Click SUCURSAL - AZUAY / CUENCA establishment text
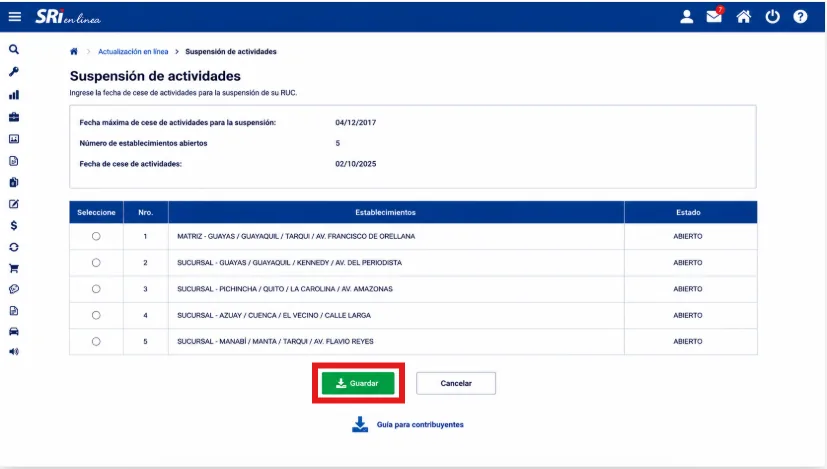The width and height of the screenshot is (827, 469). (x=274, y=315)
